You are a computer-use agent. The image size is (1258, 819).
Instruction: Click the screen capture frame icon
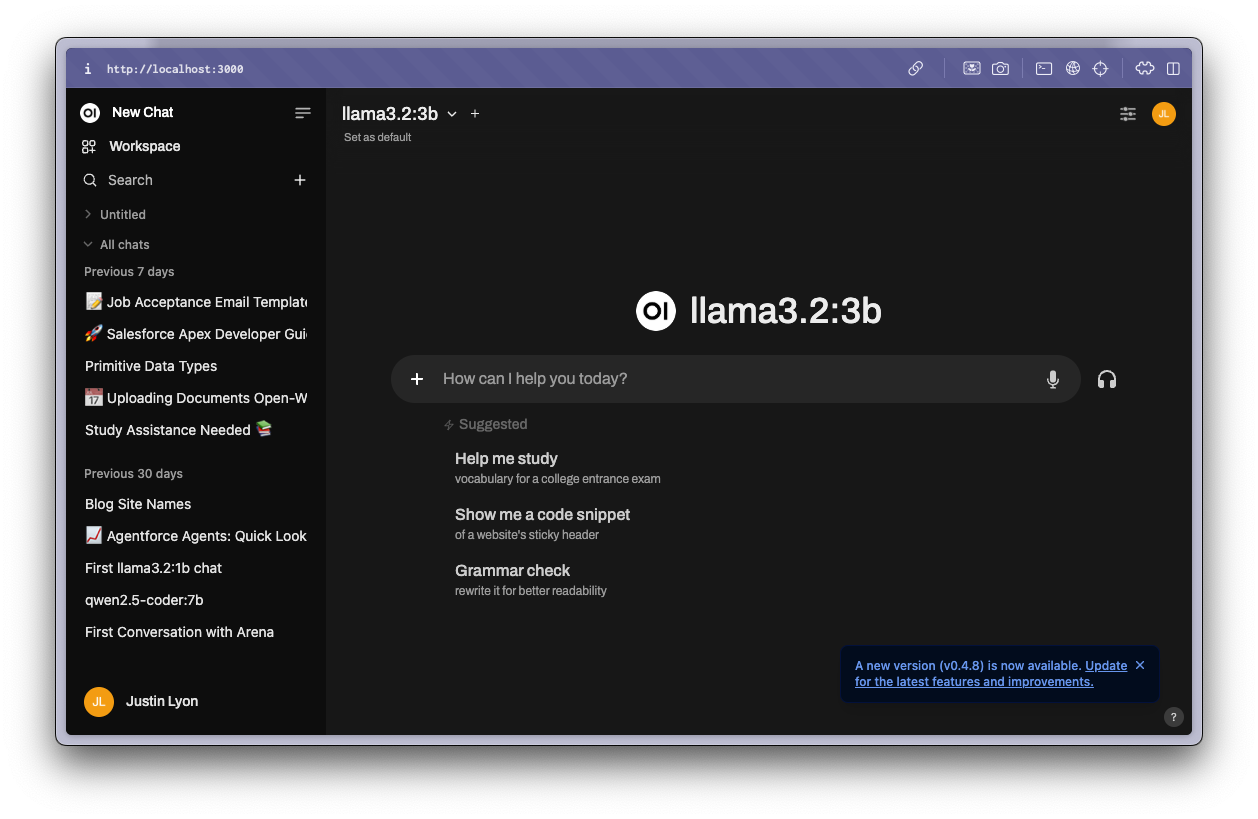click(971, 68)
